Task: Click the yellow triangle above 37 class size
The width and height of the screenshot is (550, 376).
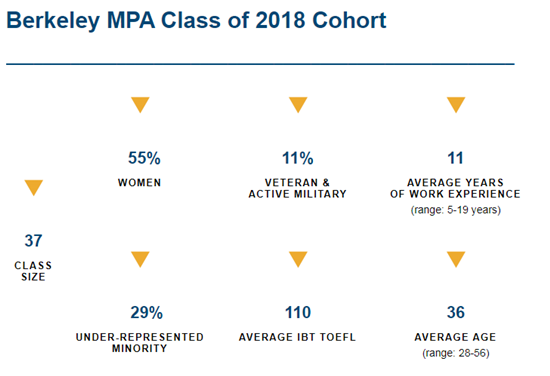Action: 34,188
